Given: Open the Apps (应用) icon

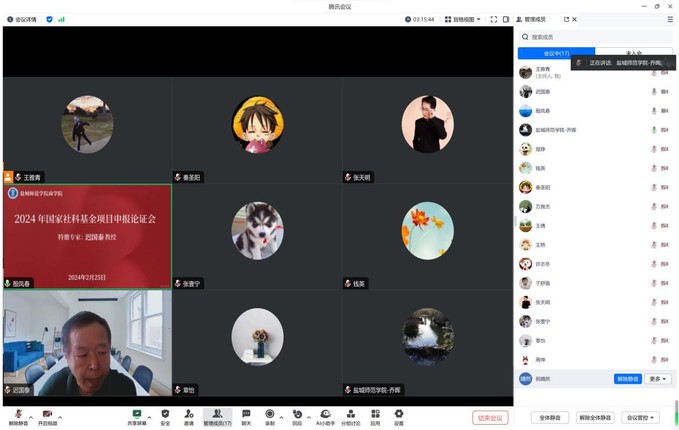Looking at the screenshot, I should click(x=375, y=414).
